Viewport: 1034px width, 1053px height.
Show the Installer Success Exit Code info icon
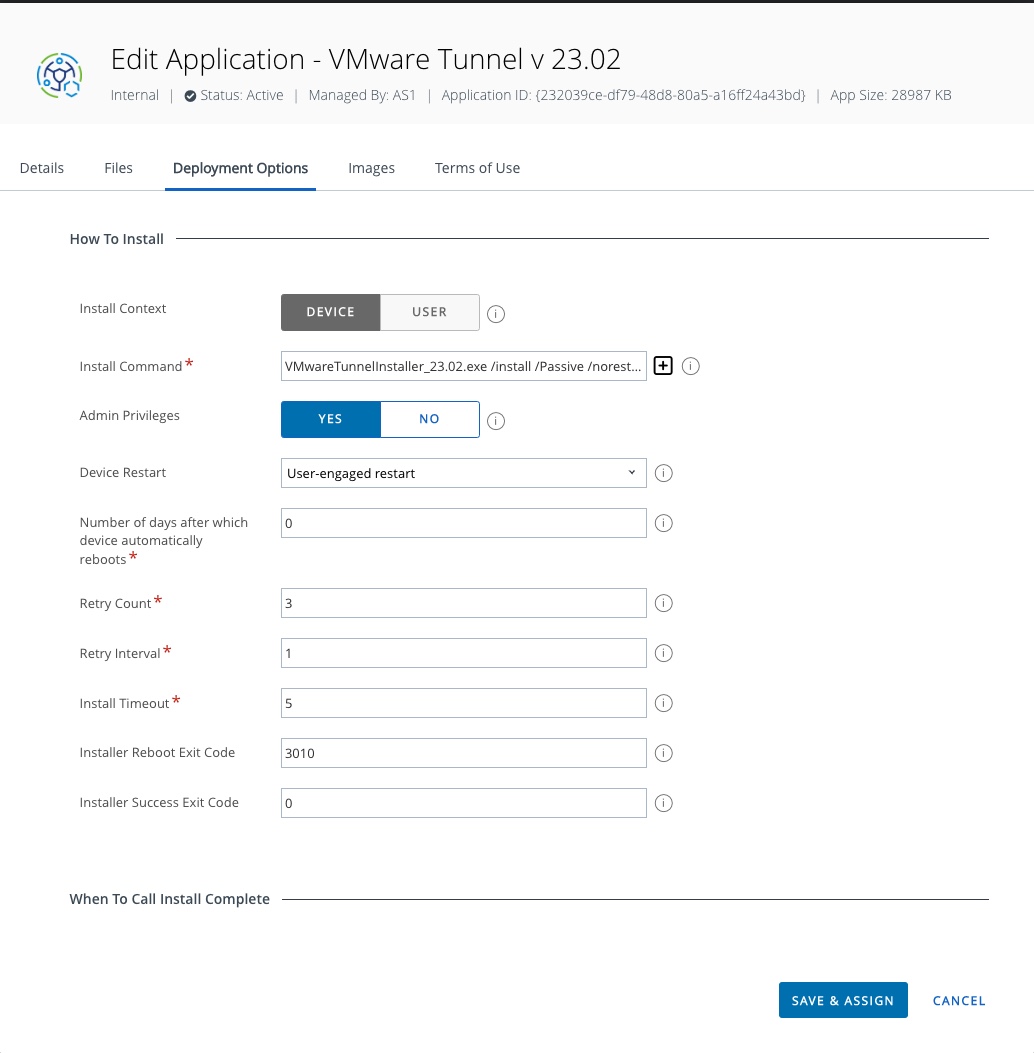tap(663, 803)
